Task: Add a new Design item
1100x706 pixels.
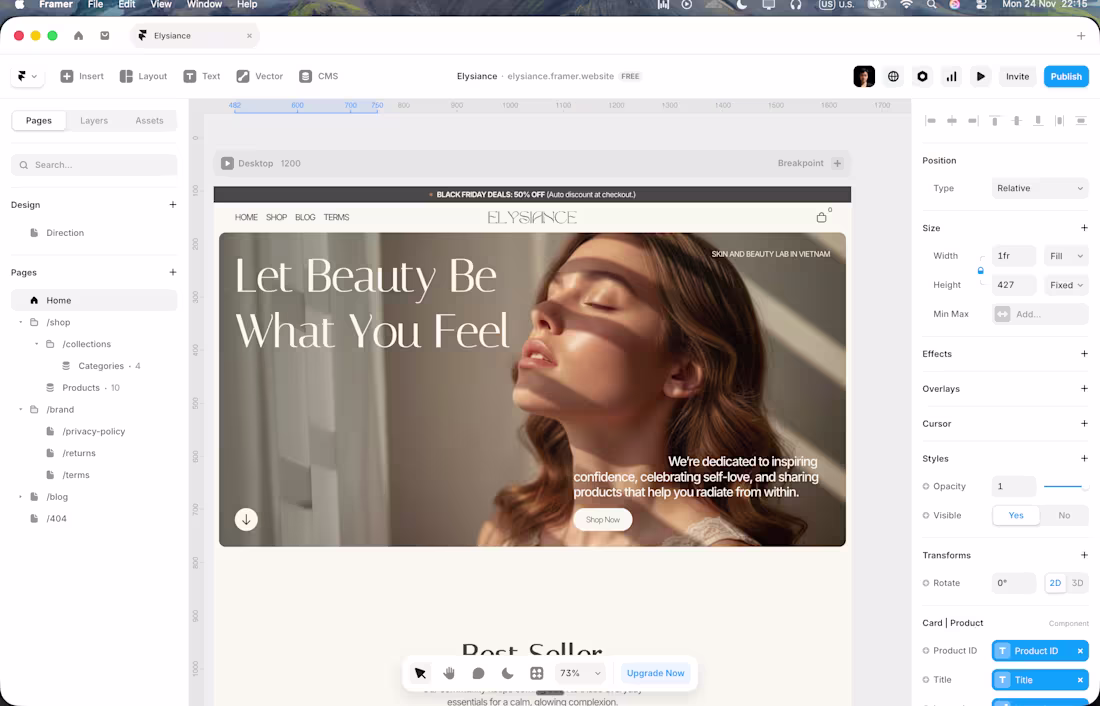Action: 173,205
